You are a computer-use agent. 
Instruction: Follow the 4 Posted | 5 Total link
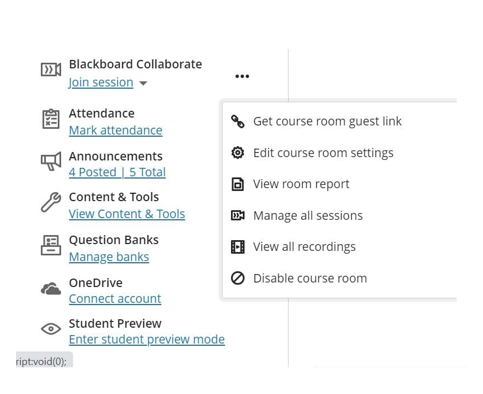117,172
